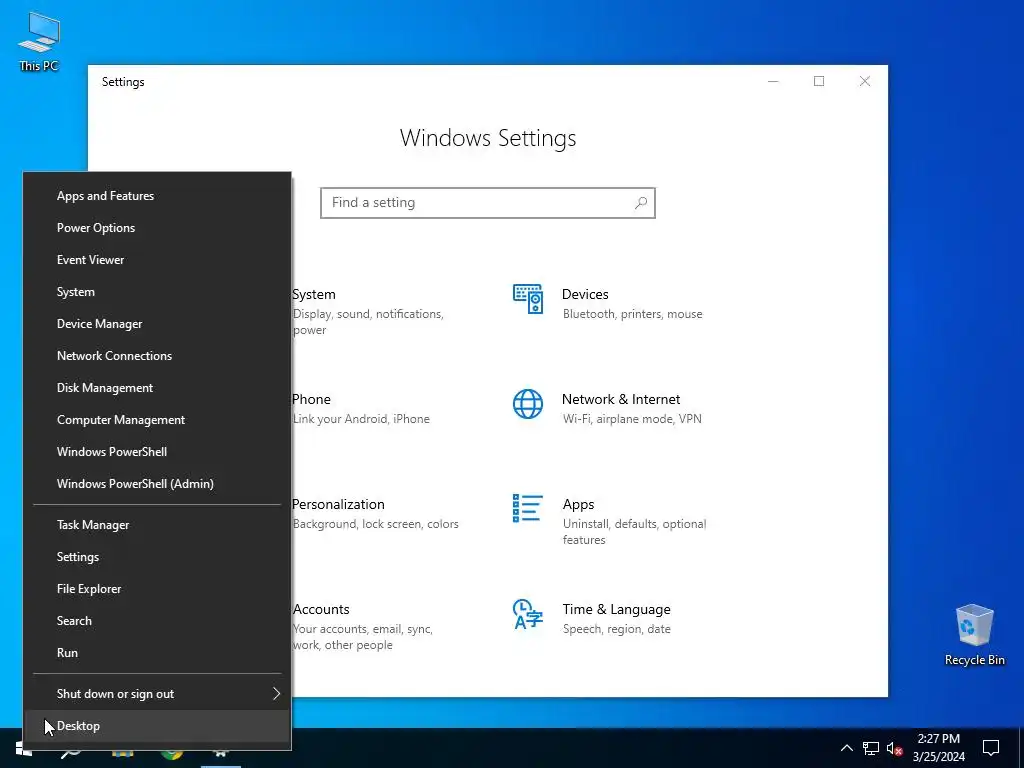Open File Explorer from the menu
This screenshot has width=1024, height=768.
pos(157,589)
